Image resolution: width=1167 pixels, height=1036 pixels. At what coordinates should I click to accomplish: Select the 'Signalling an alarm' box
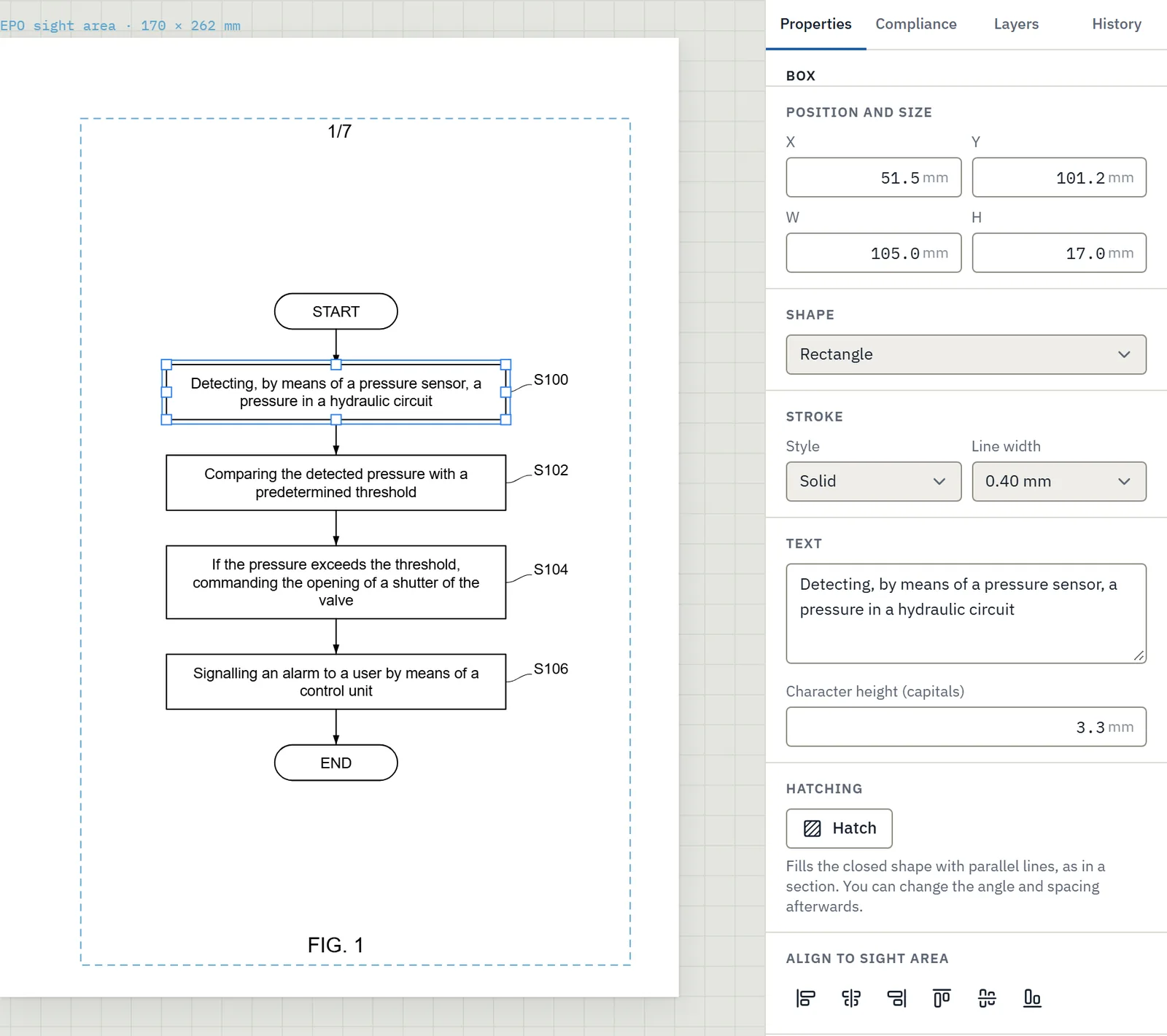coord(336,682)
